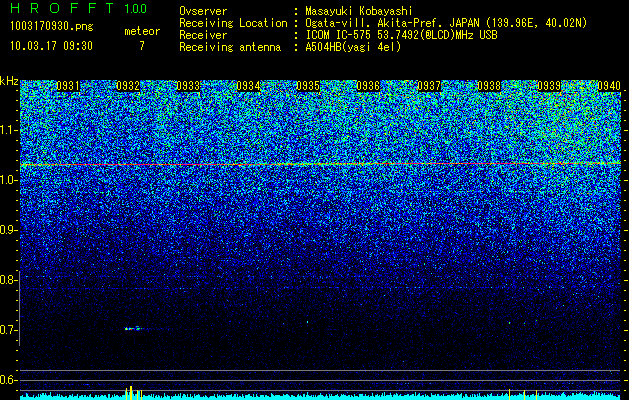Click the 0936 time marker

pos(368,86)
